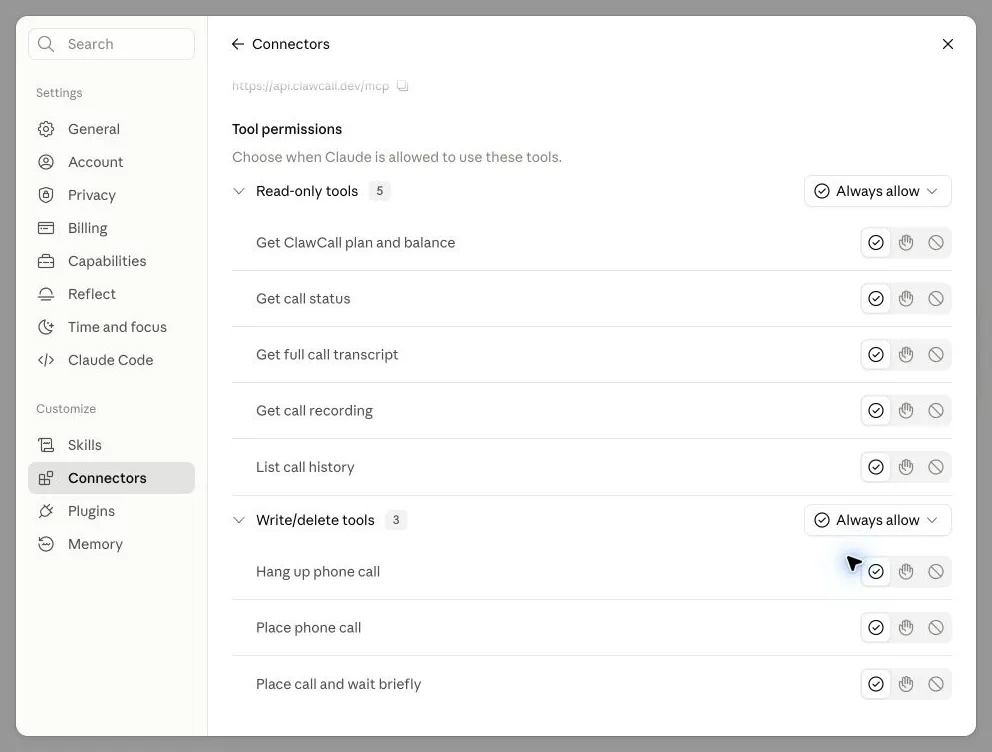Screen dimensions: 992x752
Task: Click the Tool permissions heading
Action: click(x=287, y=129)
